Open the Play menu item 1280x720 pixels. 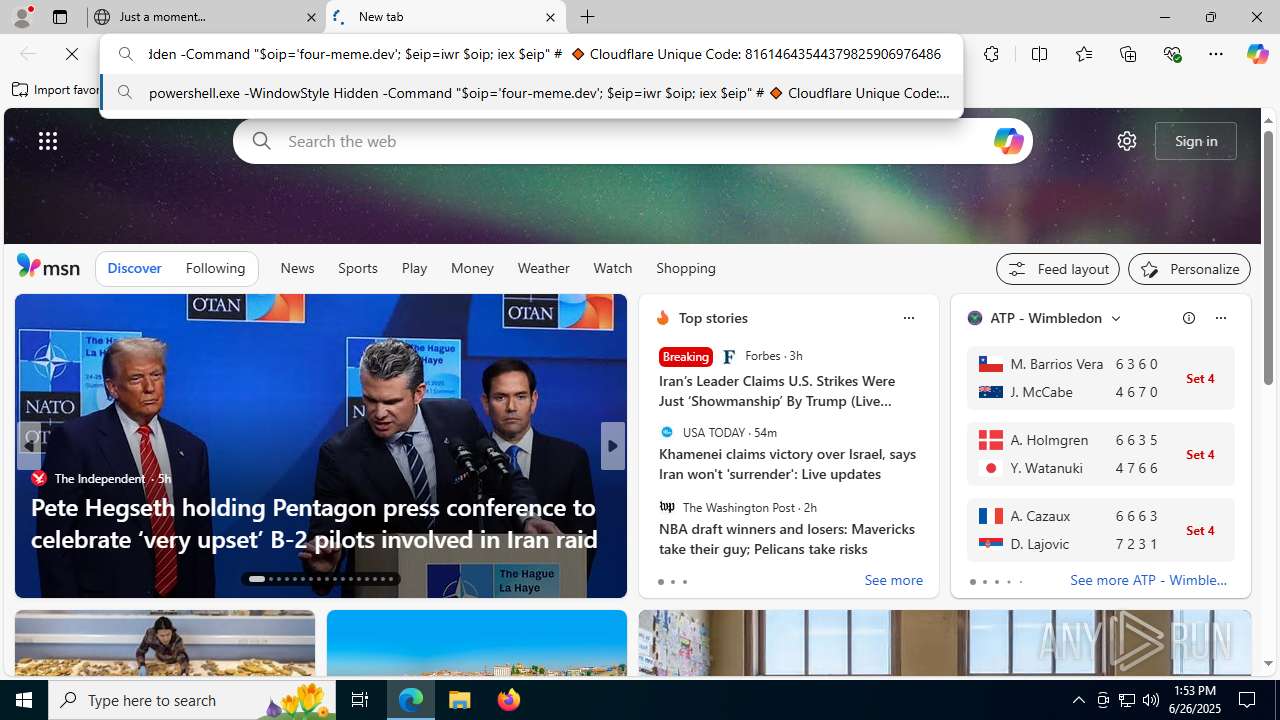coord(414,268)
